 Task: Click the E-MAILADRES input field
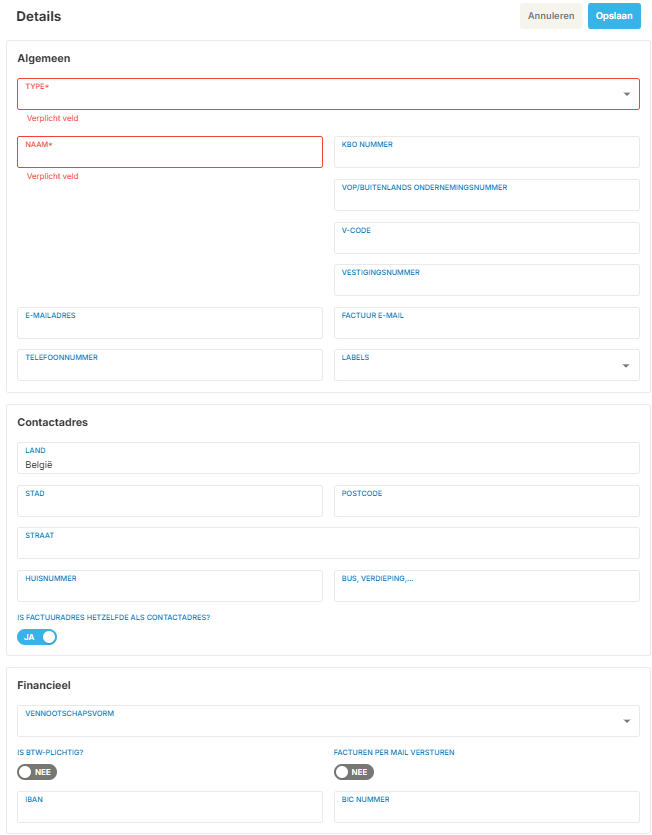[x=170, y=323]
